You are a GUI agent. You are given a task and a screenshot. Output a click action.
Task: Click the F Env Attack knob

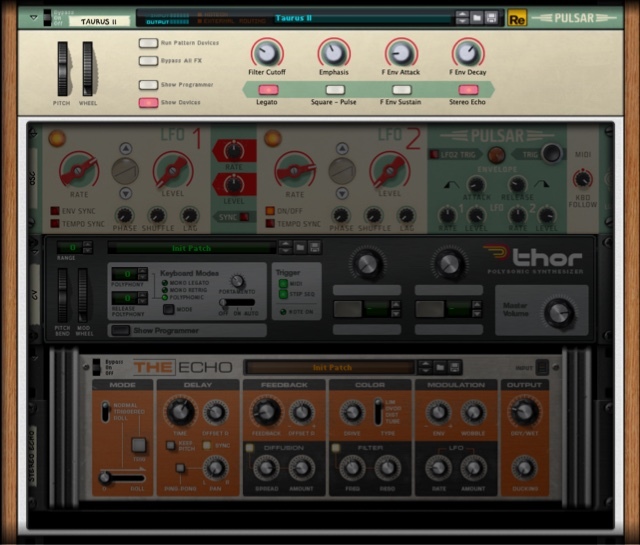click(x=401, y=53)
